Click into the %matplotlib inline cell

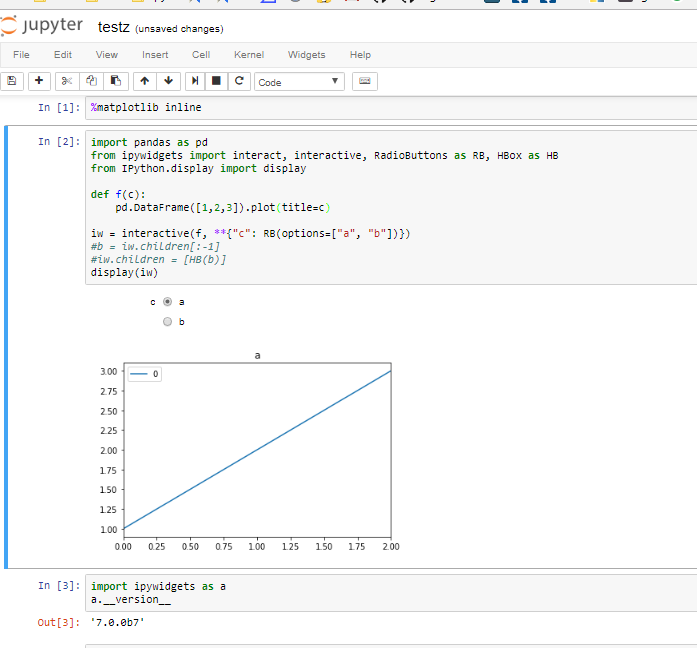click(x=391, y=108)
